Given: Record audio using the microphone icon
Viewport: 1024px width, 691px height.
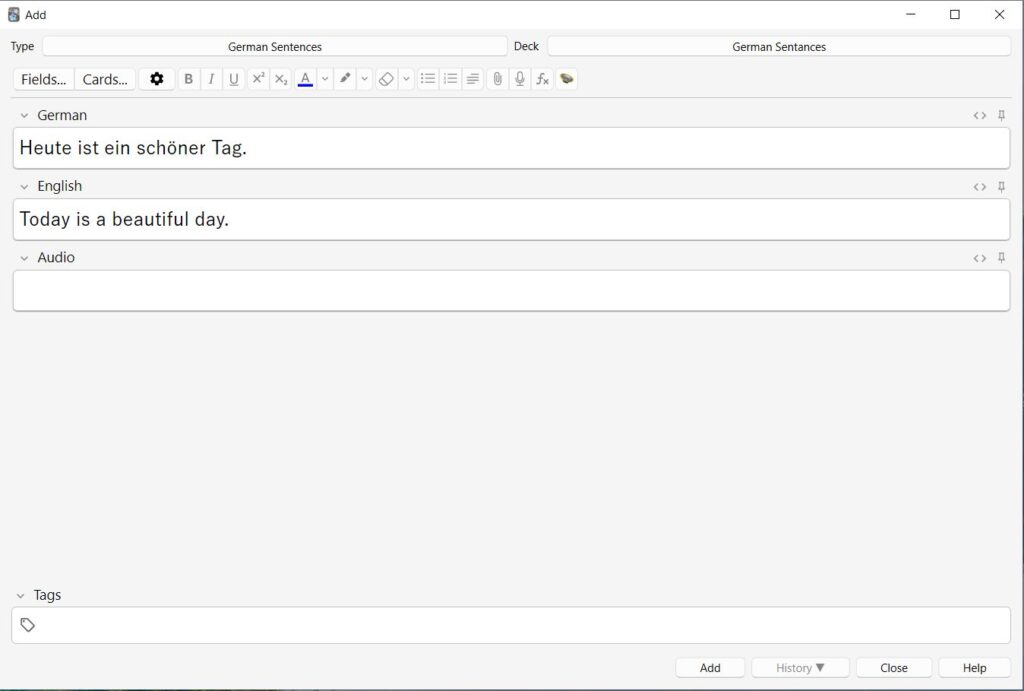Looking at the screenshot, I should coord(519,78).
